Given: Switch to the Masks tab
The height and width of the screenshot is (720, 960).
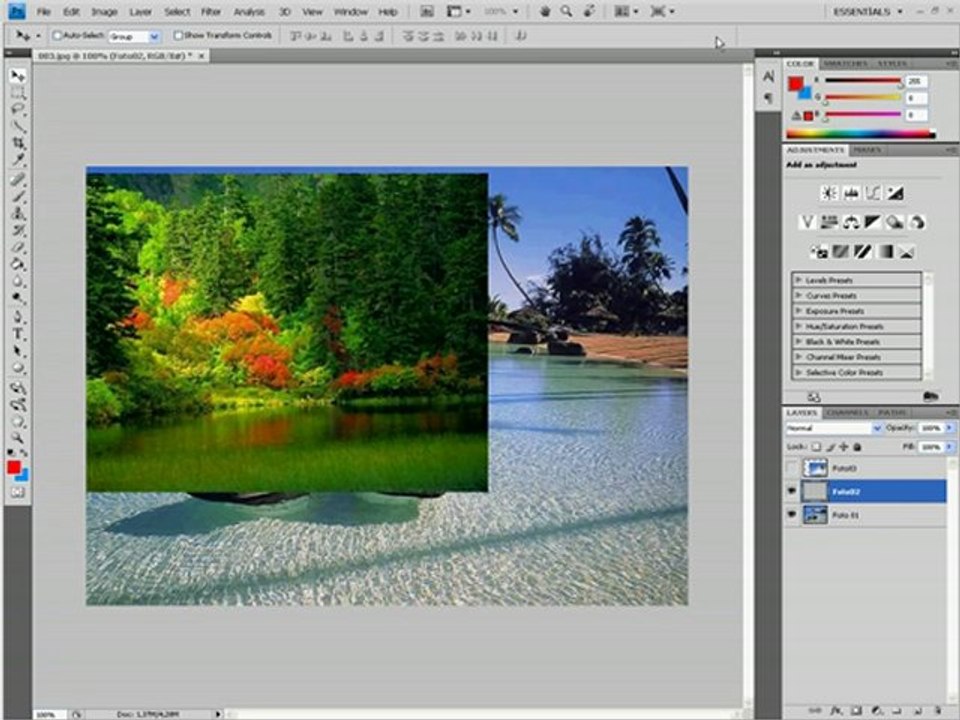Looking at the screenshot, I should 866,150.
